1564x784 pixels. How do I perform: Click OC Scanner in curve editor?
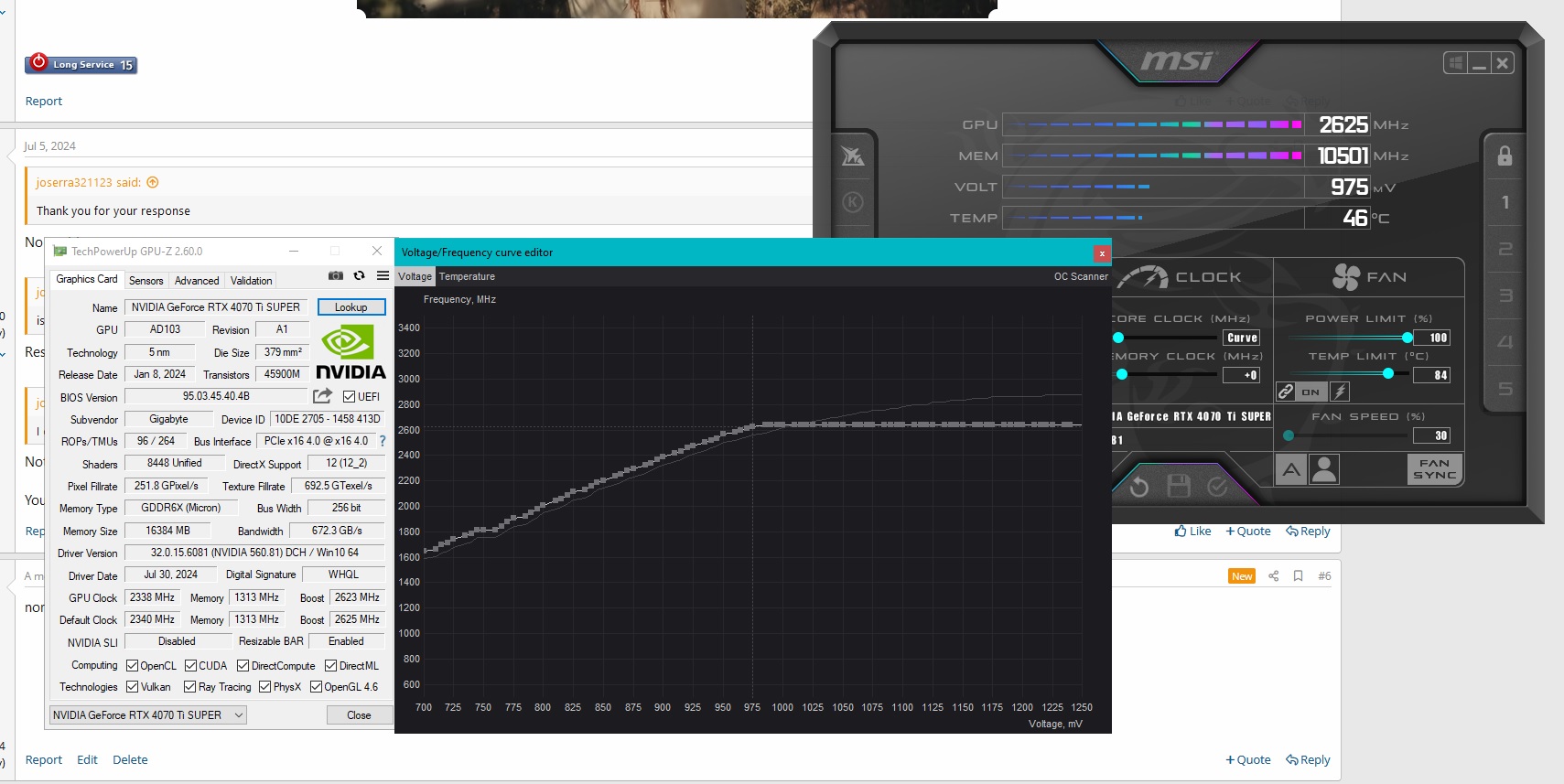[1081, 276]
